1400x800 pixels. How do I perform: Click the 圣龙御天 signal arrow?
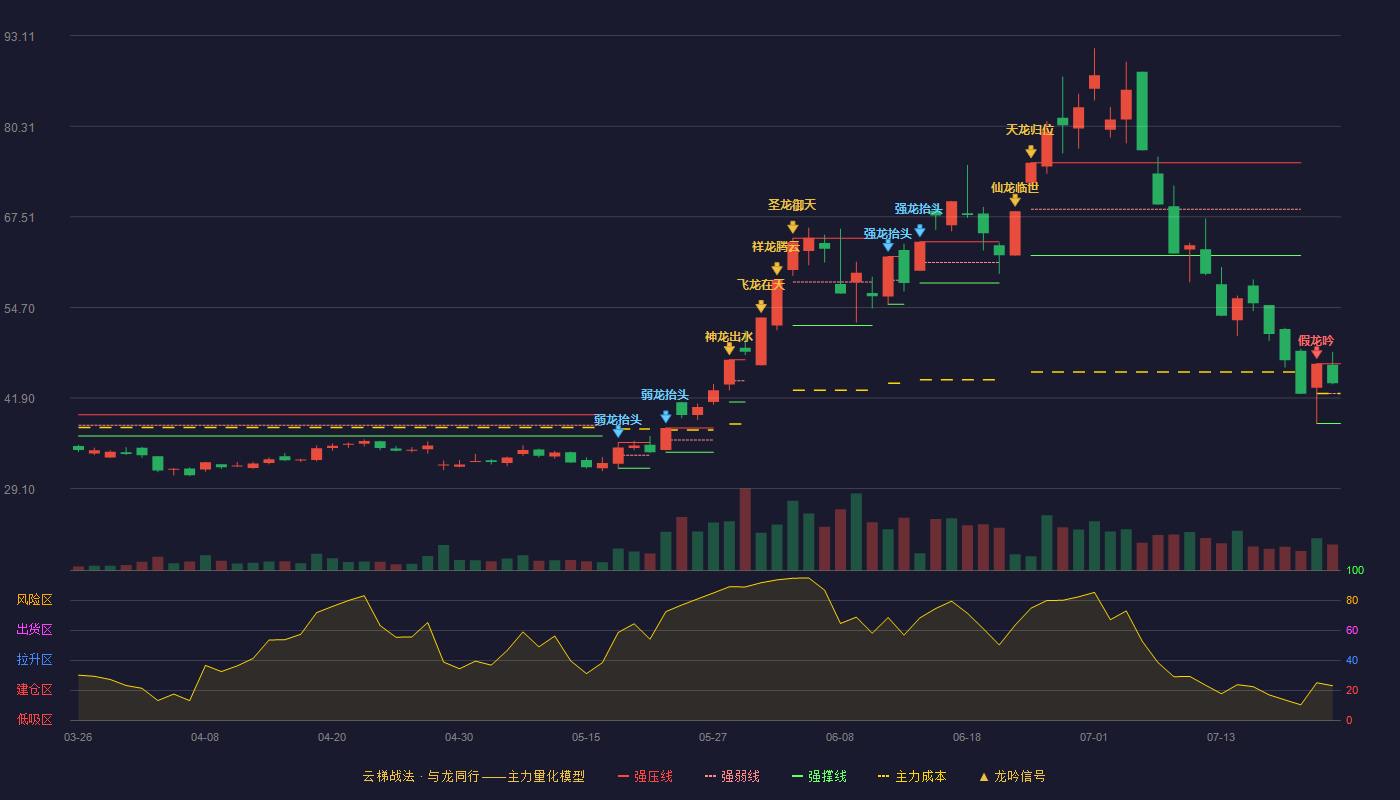pos(792,227)
